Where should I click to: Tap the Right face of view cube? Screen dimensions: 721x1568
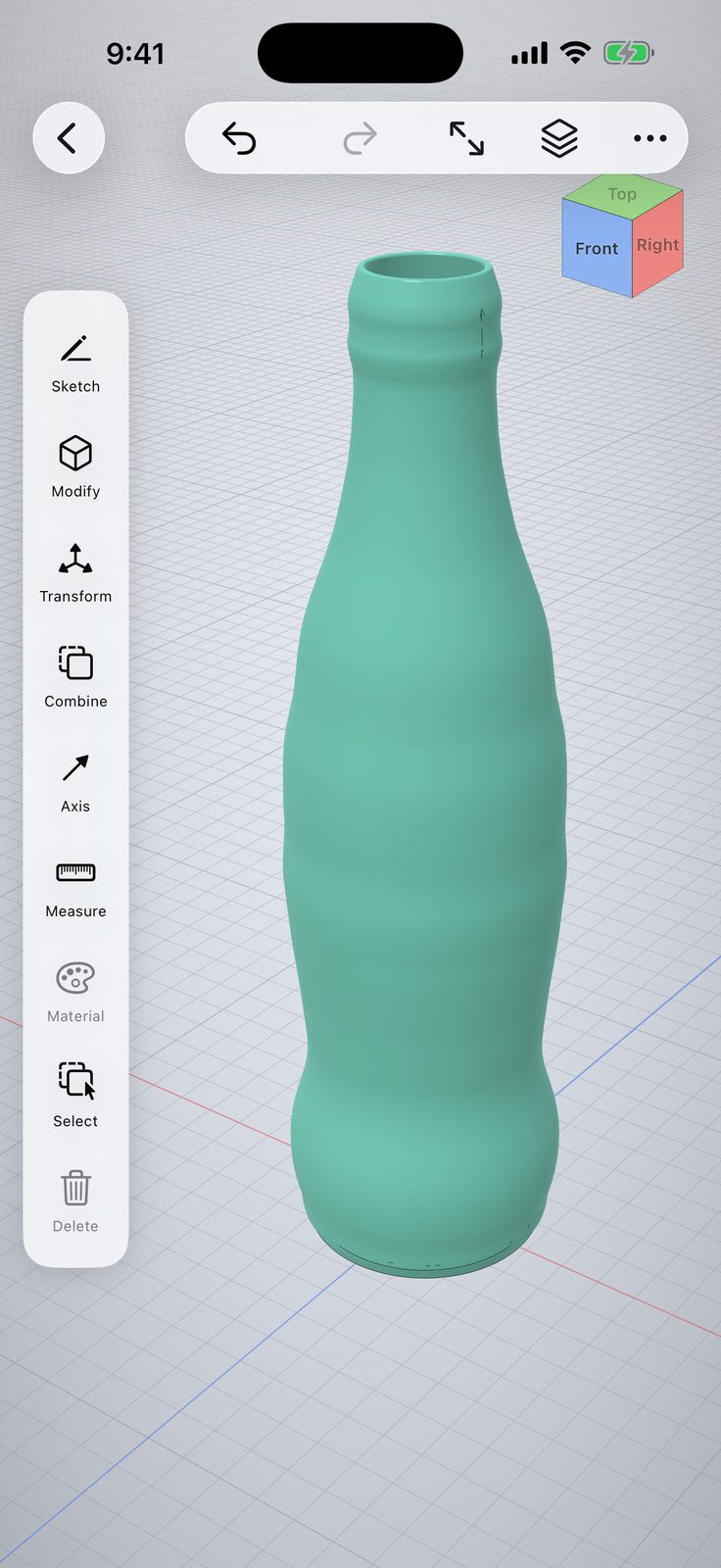(657, 245)
